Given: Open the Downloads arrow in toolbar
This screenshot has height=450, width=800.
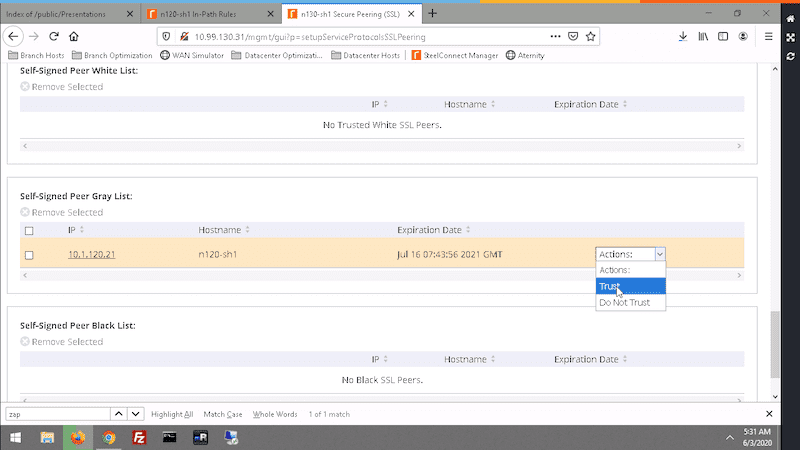Looking at the screenshot, I should (x=682, y=36).
